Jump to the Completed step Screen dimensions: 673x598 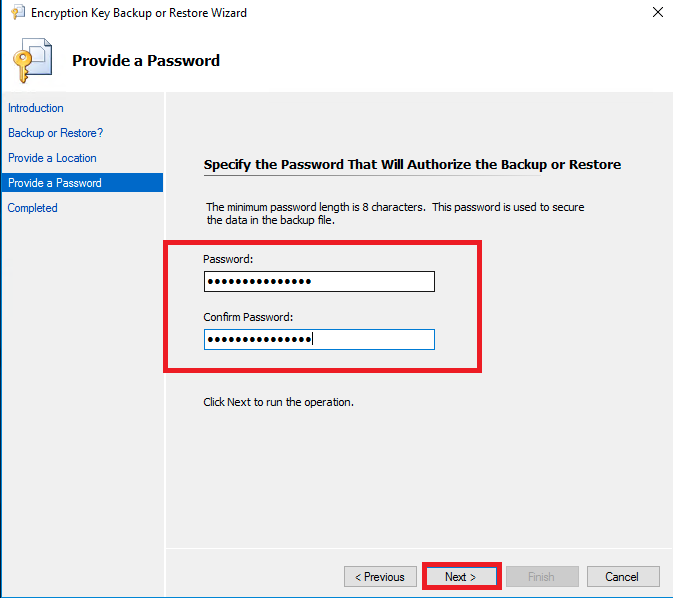click(x=33, y=208)
